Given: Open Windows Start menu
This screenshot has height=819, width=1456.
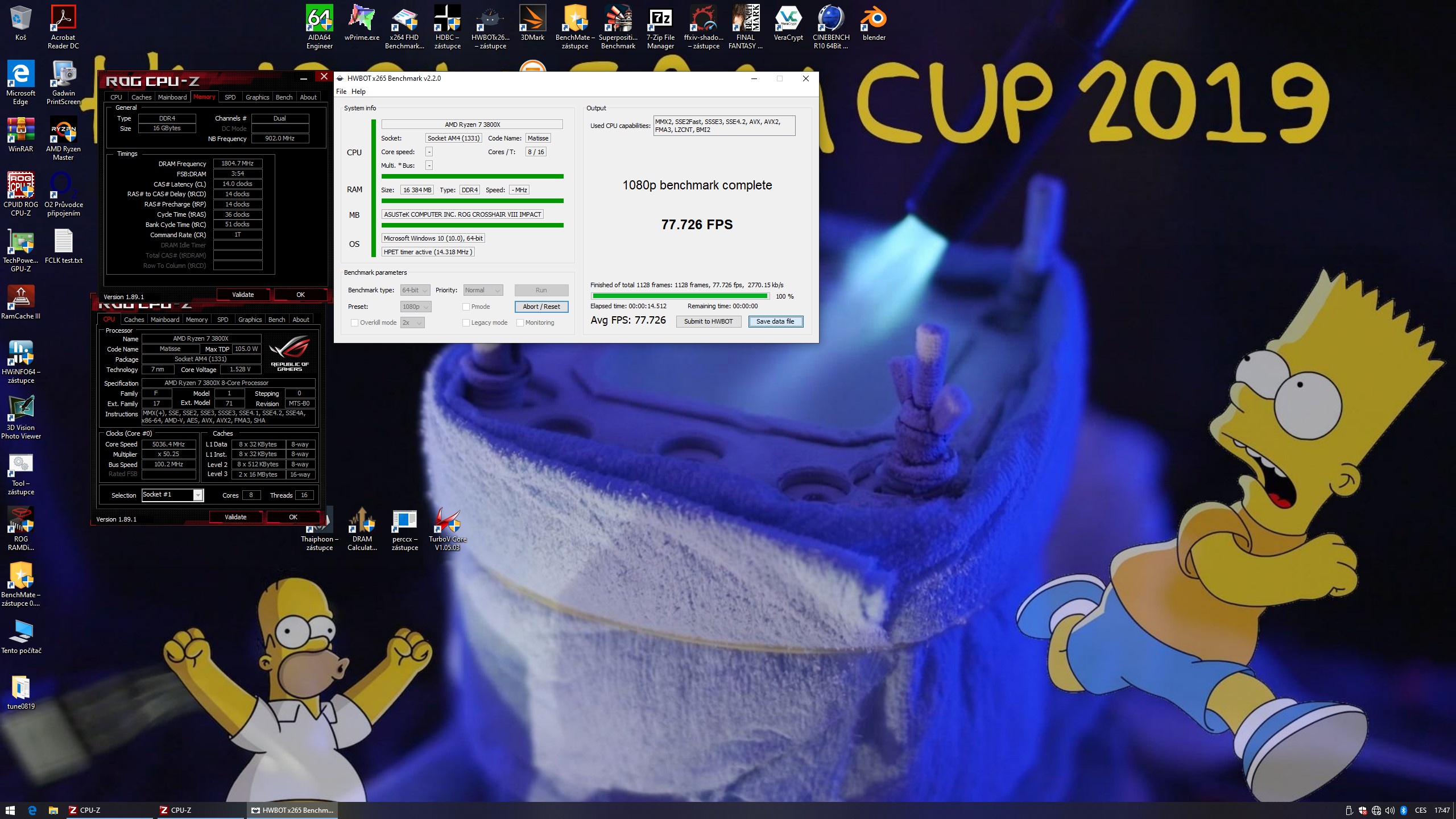Looking at the screenshot, I should point(10,810).
